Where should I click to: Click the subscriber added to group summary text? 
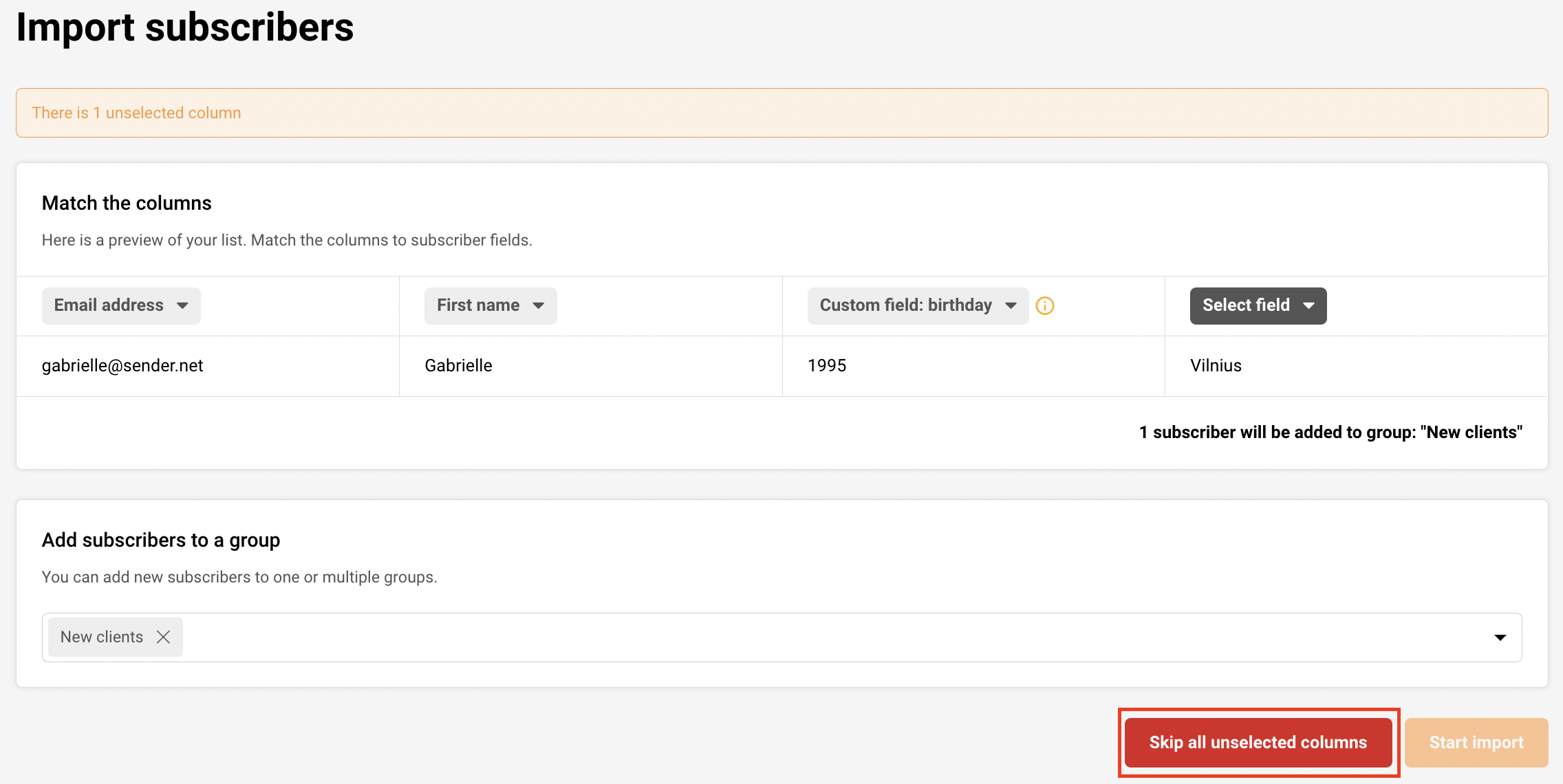[x=1330, y=432]
